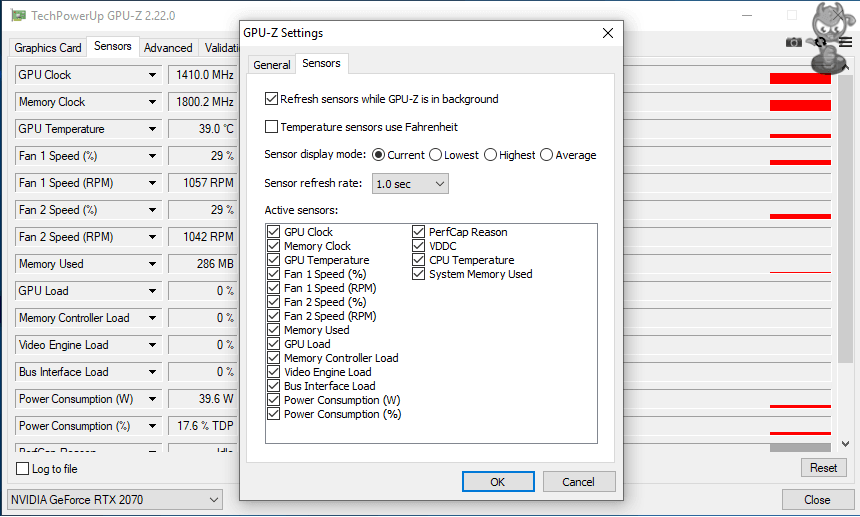Click Cancel in GPU-Z Settings

(x=579, y=481)
